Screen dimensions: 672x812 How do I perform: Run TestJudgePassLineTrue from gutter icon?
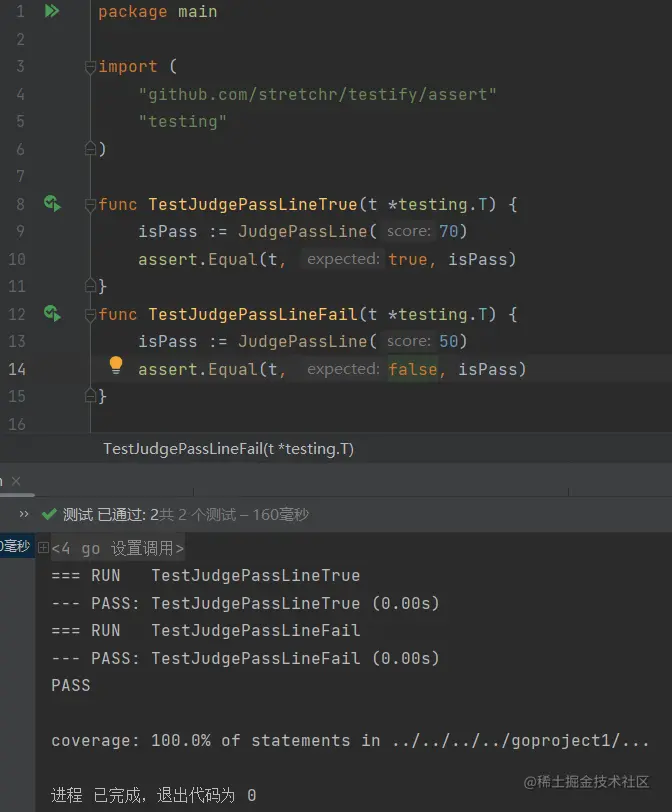pyautogui.click(x=52, y=203)
